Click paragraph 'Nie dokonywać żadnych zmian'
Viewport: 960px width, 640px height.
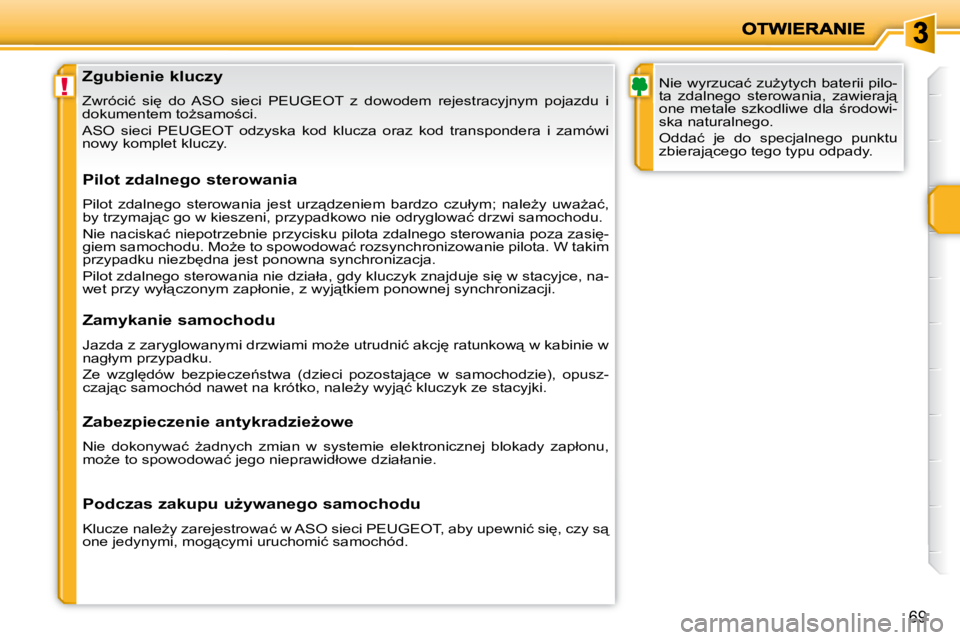(x=345, y=453)
